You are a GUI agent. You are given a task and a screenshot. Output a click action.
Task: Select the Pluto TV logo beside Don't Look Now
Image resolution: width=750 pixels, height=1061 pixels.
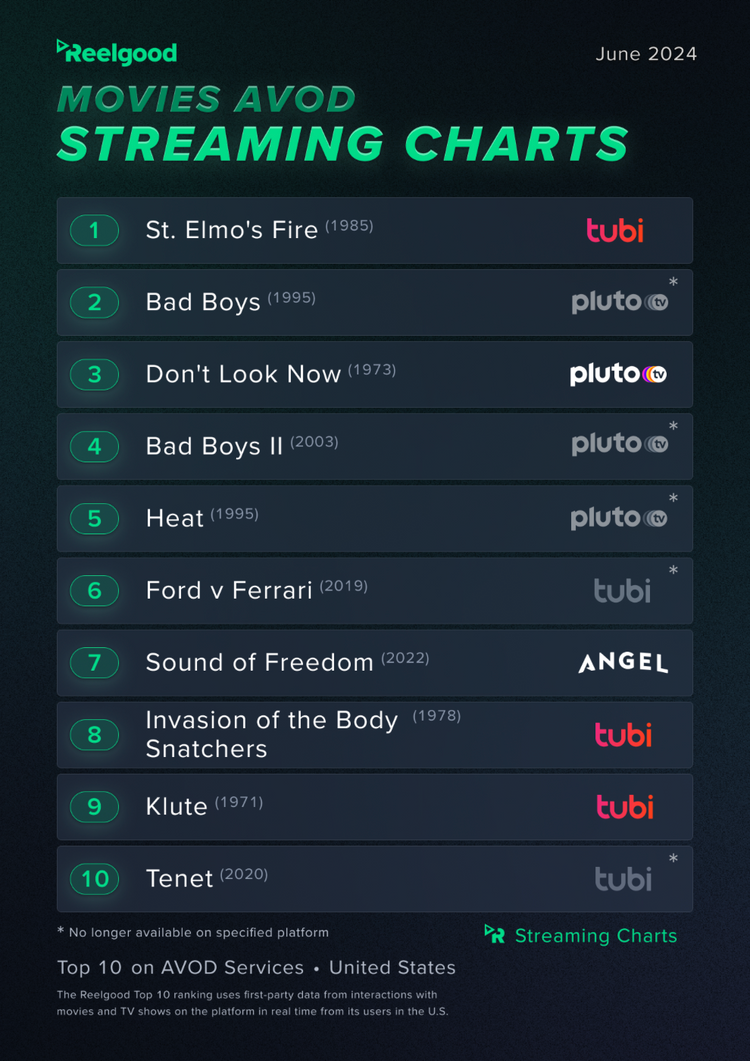(x=618, y=374)
